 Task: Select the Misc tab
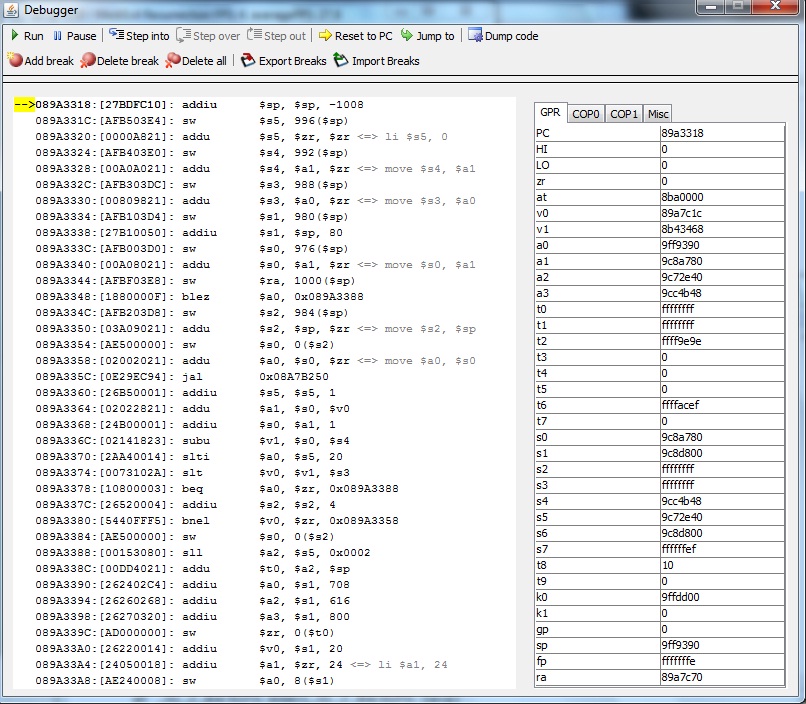tap(657, 114)
